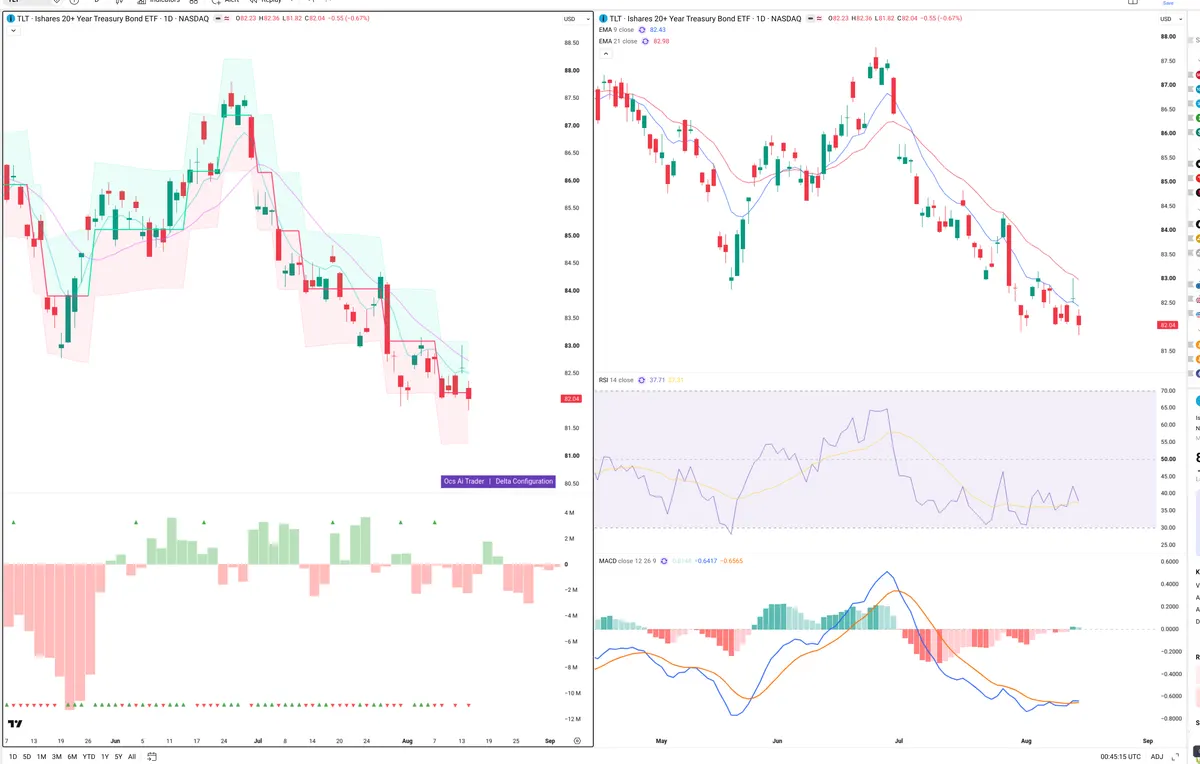The height and width of the screenshot is (764, 1200).
Task: Select the 6M time range
Action: tap(72, 757)
